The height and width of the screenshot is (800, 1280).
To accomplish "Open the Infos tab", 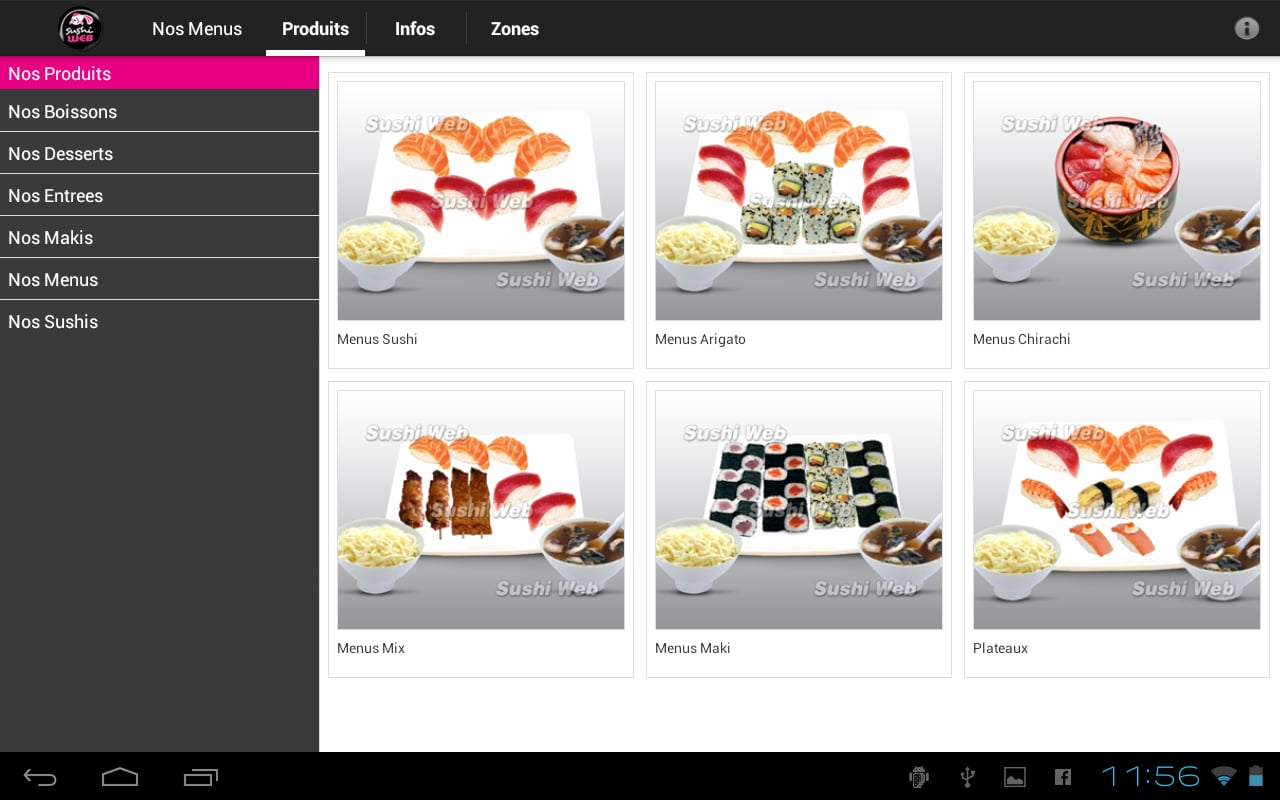I will 415,29.
